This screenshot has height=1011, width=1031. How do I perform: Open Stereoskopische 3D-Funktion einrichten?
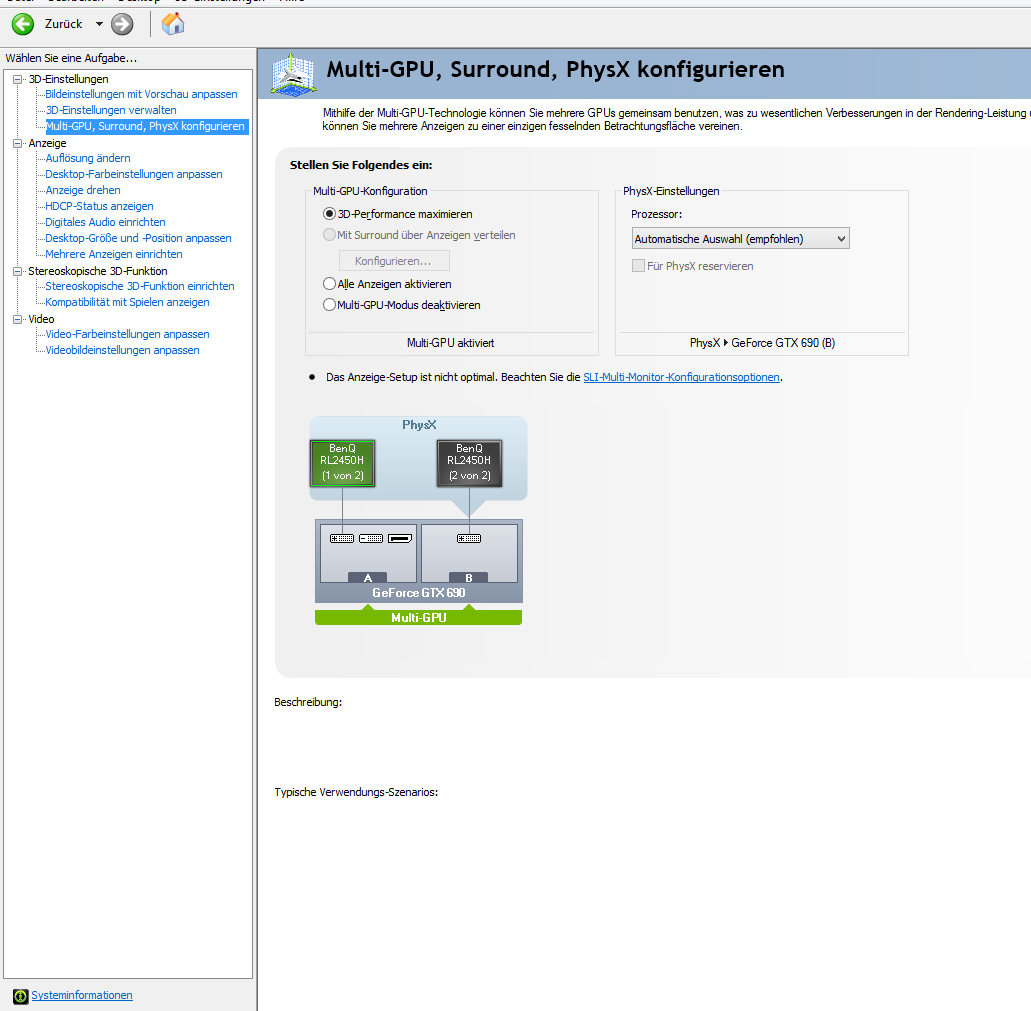pos(139,286)
